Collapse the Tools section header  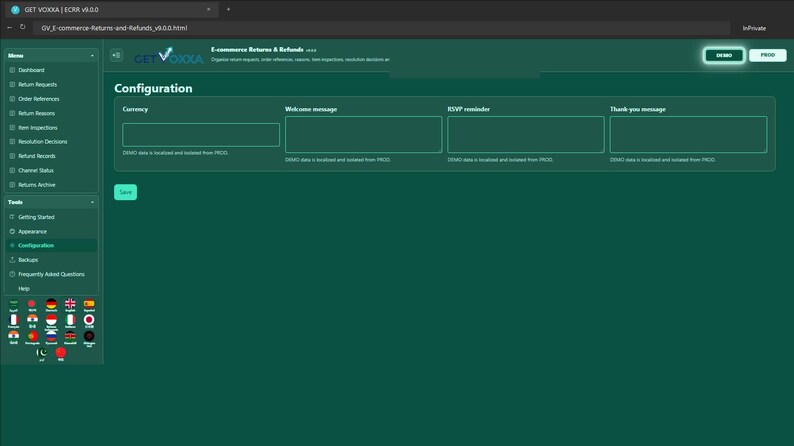[x=51, y=202]
